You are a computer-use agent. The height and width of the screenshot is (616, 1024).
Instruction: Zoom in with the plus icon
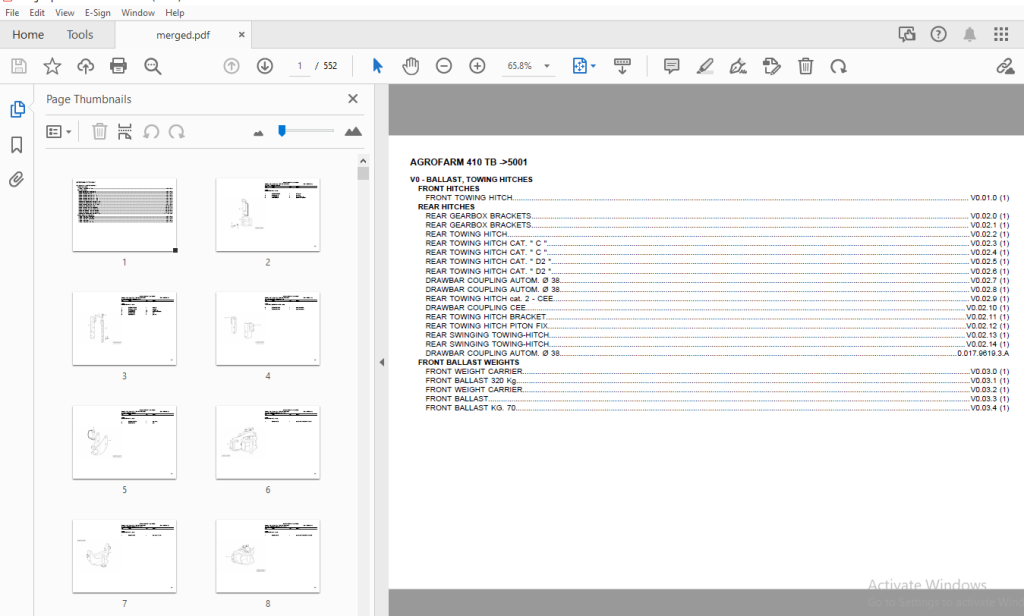coord(477,66)
